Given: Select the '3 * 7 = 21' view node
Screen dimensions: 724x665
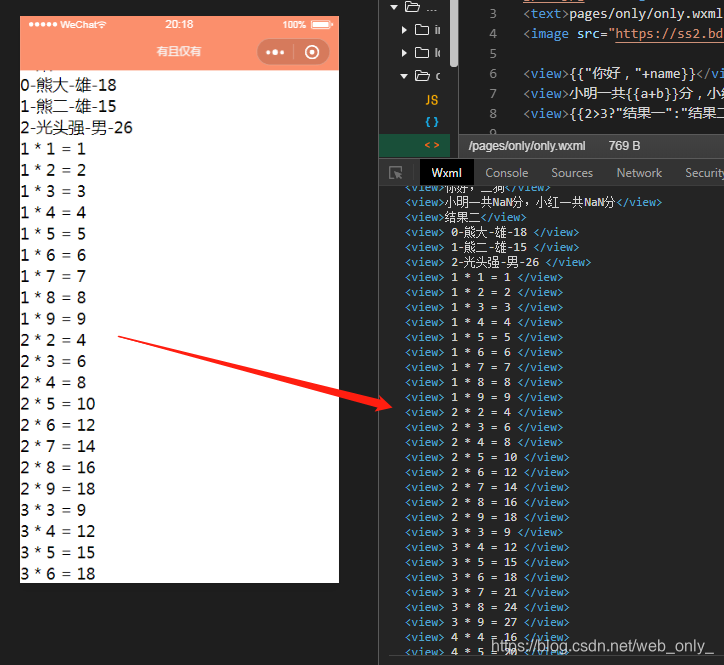Looking at the screenshot, I should pos(487,592).
